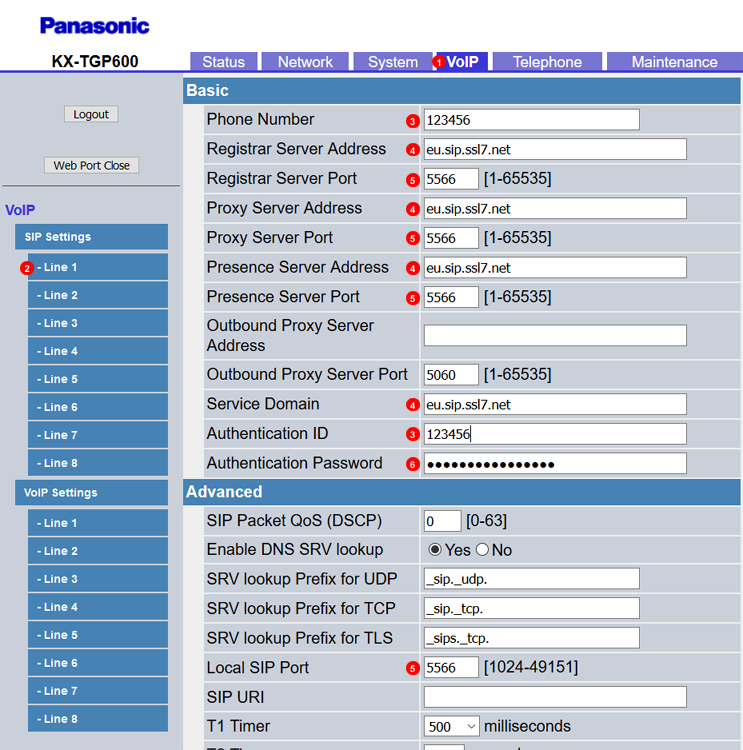Open the Network tab
The height and width of the screenshot is (750, 743).
(305, 62)
